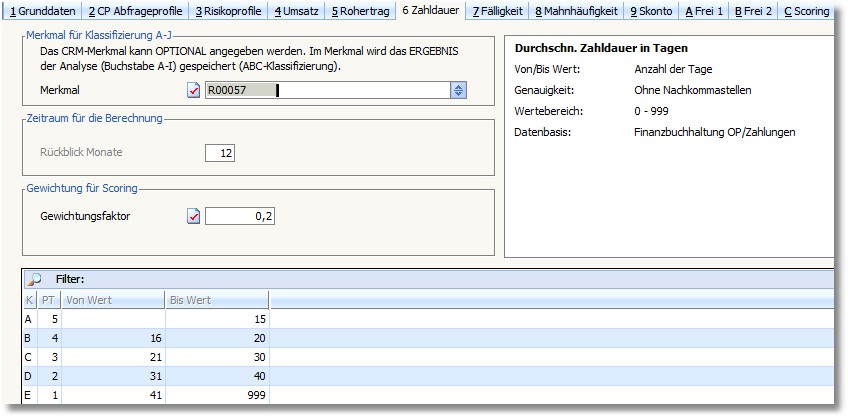Click the Bis Wert column header
This screenshot has height=418, width=848.
coord(216,299)
